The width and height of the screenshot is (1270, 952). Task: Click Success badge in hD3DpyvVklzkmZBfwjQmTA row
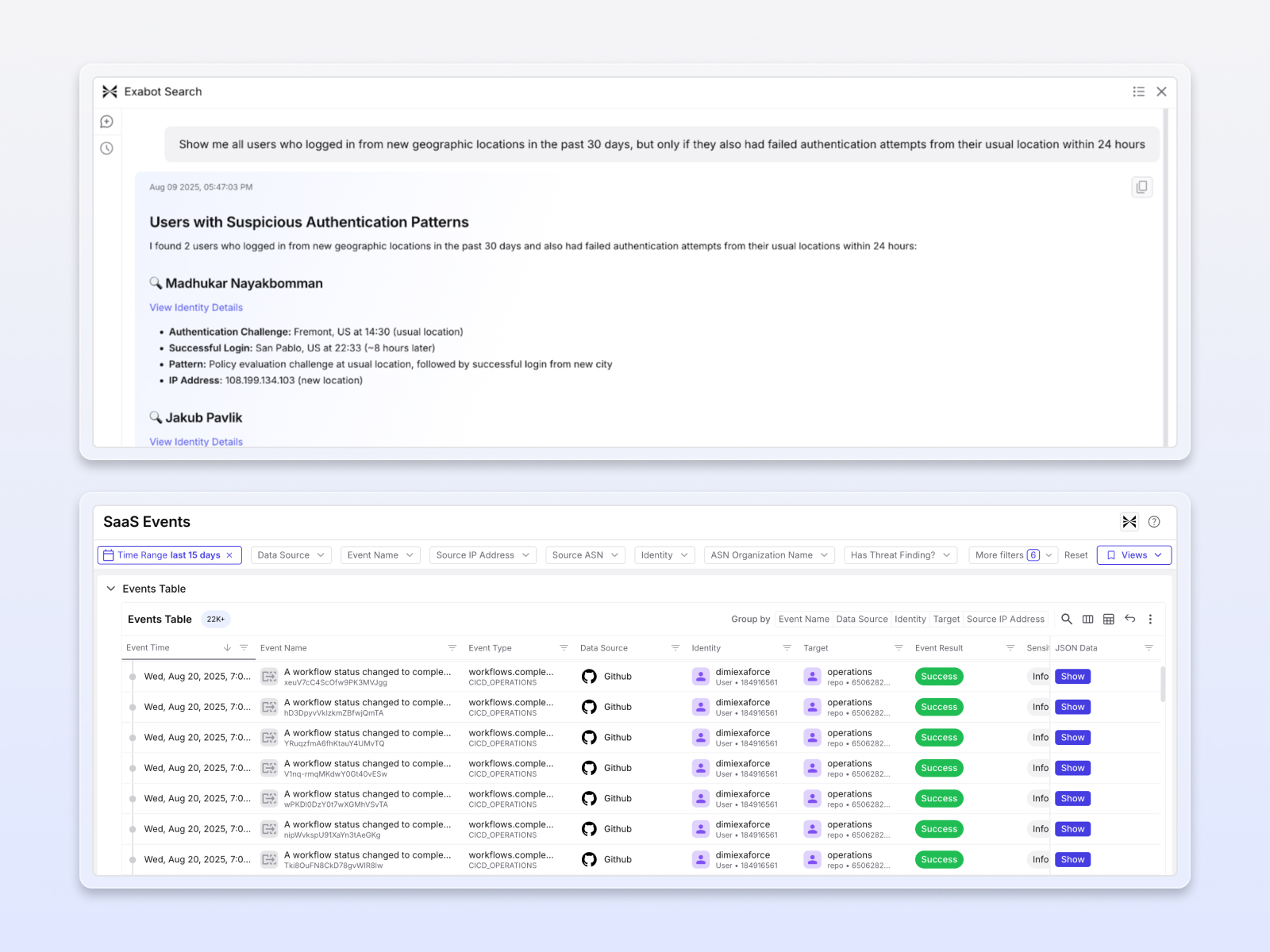tap(939, 707)
